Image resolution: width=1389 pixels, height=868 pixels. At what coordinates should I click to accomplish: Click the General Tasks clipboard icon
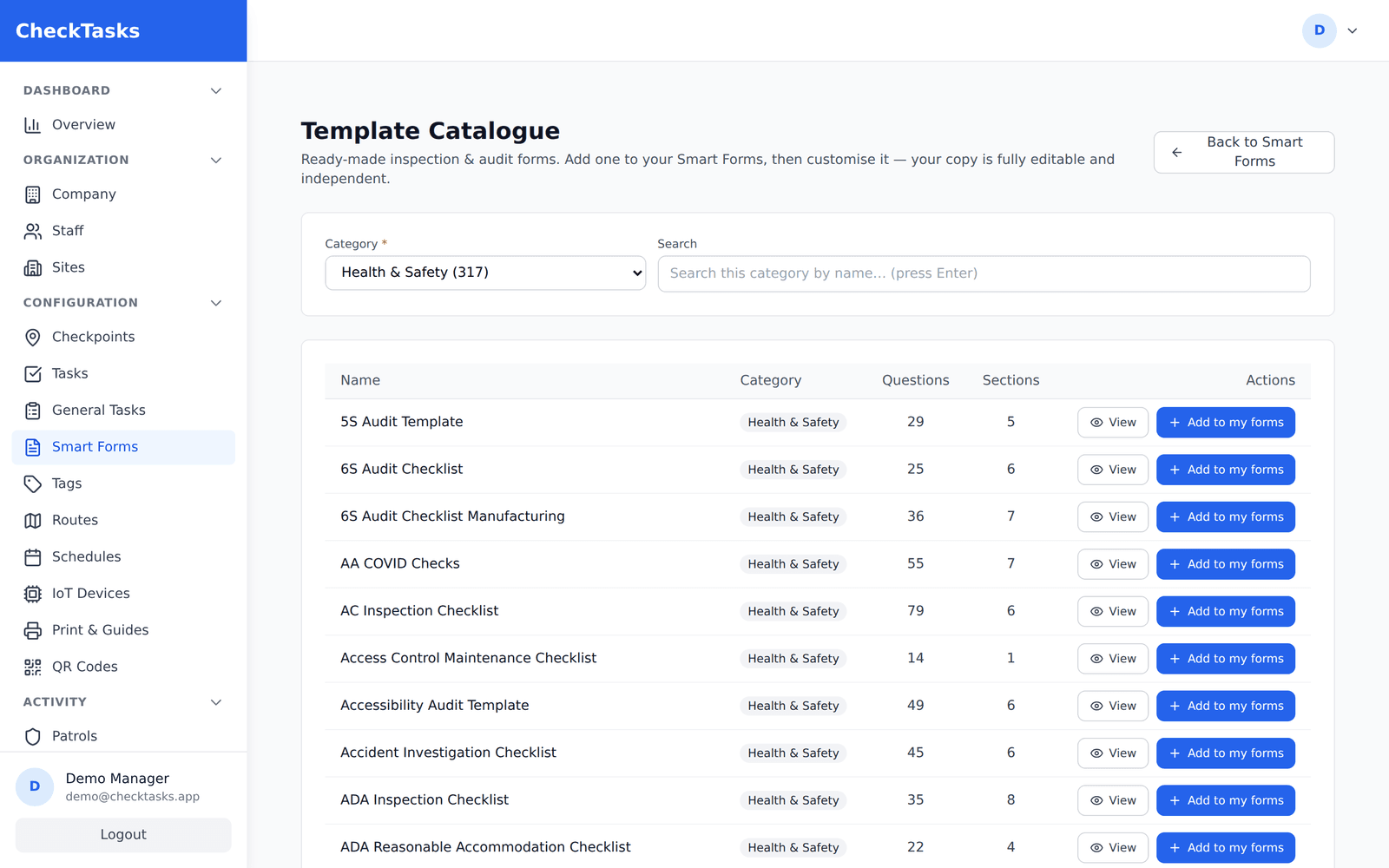pyautogui.click(x=33, y=411)
